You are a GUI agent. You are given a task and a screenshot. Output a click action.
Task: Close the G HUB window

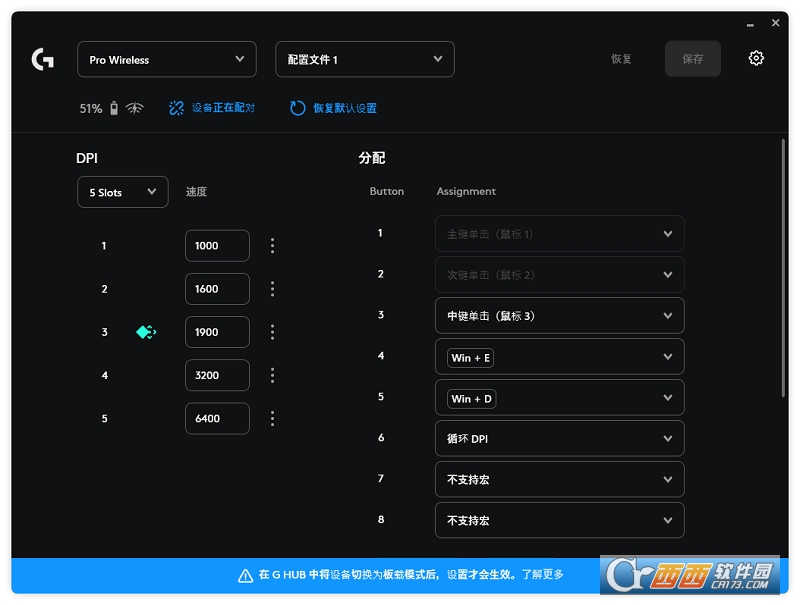tap(776, 23)
